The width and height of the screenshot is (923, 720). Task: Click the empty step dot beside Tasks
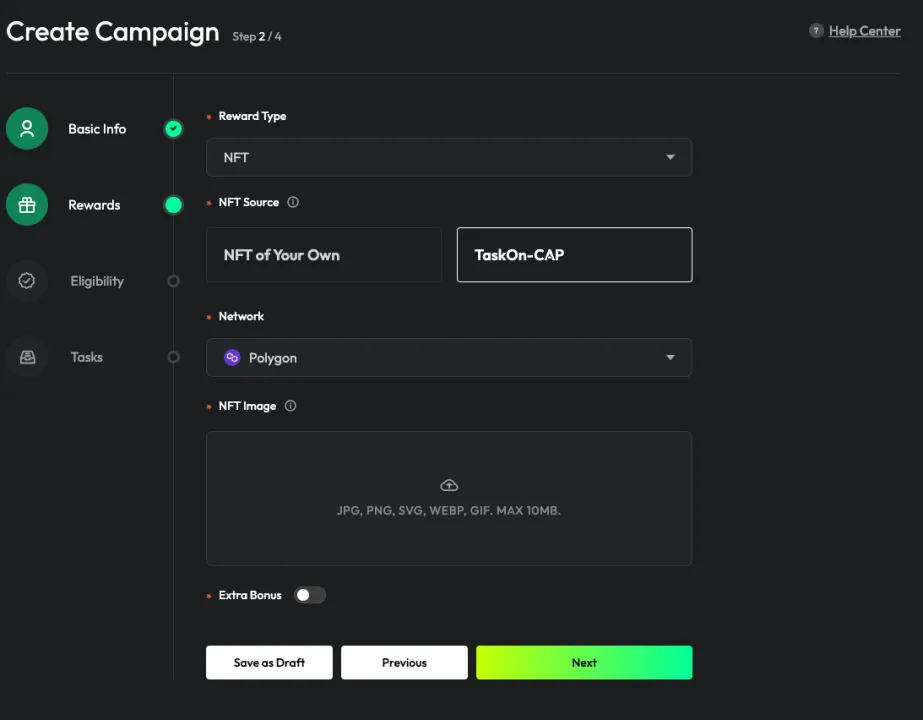tap(173, 357)
